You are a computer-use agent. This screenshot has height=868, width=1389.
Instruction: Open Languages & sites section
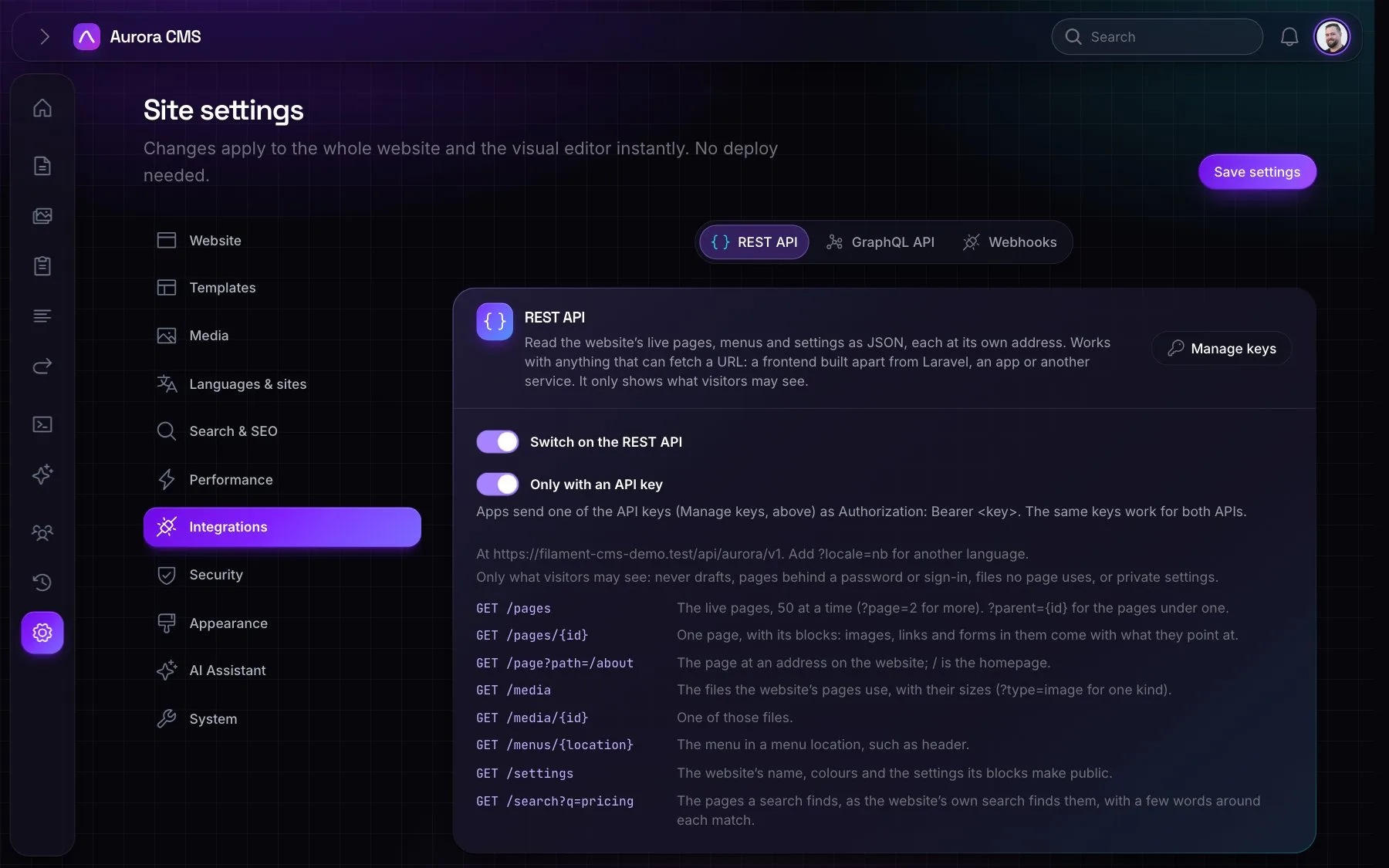point(282,383)
